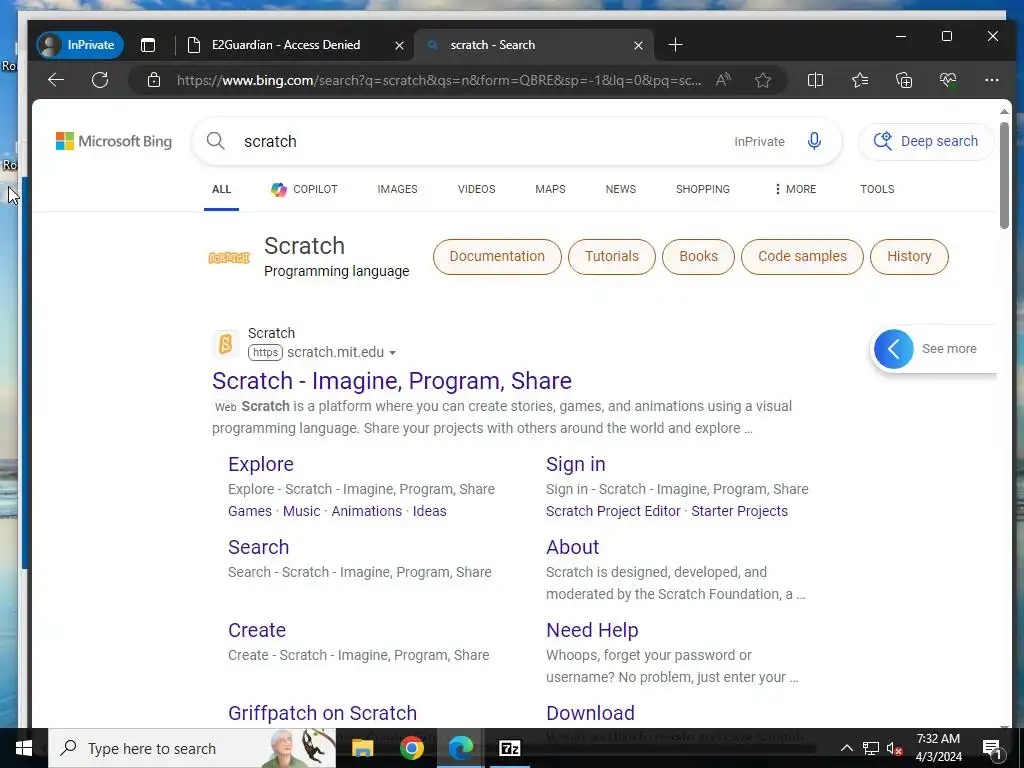View site information lock icon
This screenshot has width=1024, height=768.
point(153,80)
